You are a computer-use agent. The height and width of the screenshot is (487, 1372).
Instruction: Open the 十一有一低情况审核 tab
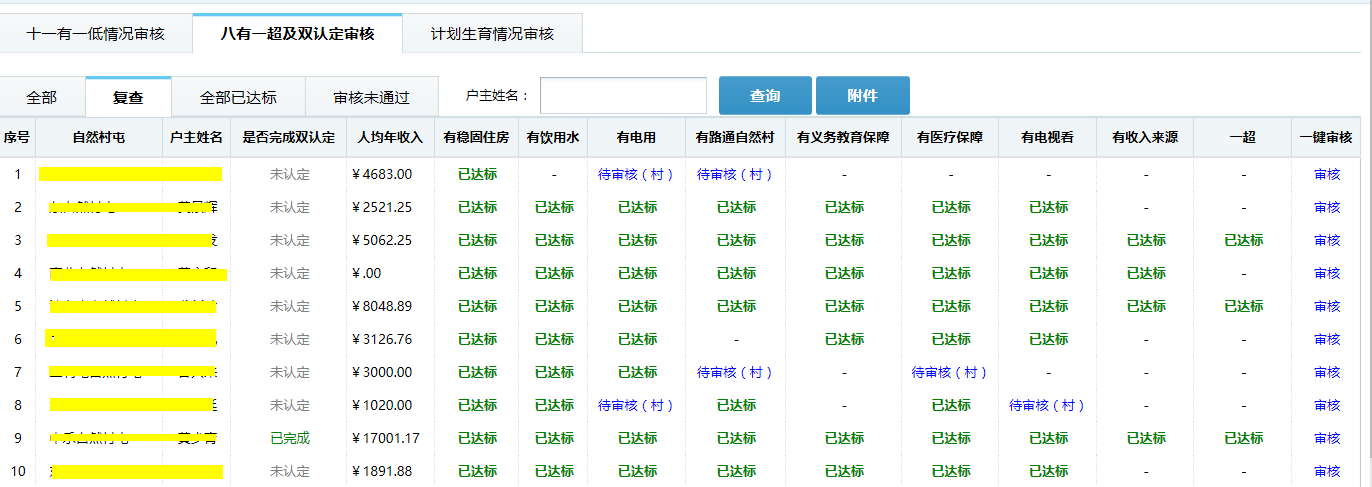pos(96,34)
